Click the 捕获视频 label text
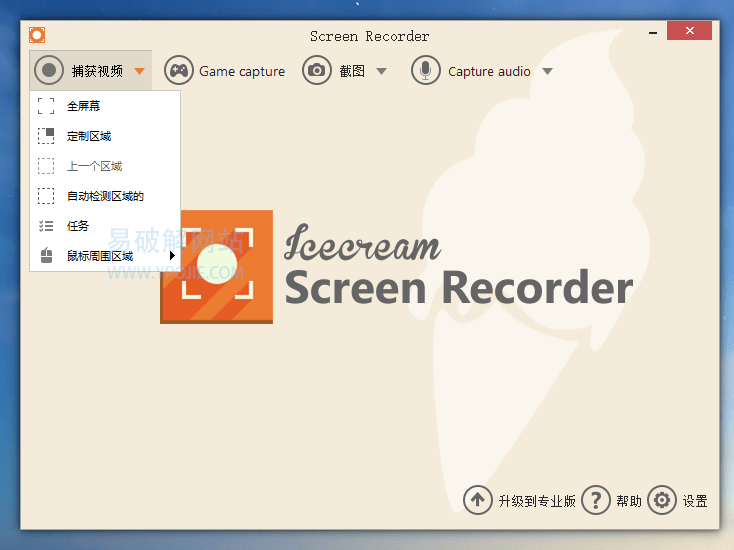734x550 pixels. [x=97, y=71]
